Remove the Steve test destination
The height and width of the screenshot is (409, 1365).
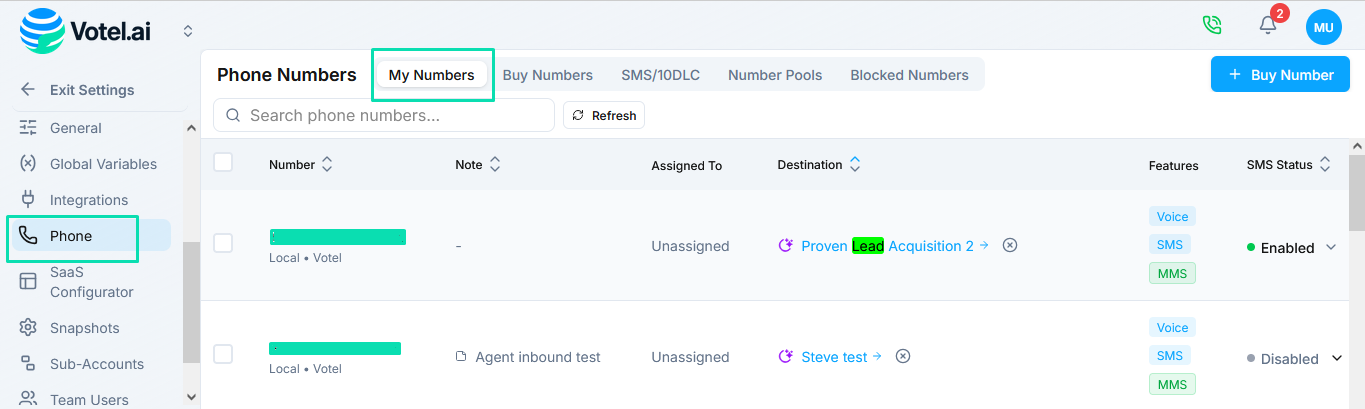903,356
